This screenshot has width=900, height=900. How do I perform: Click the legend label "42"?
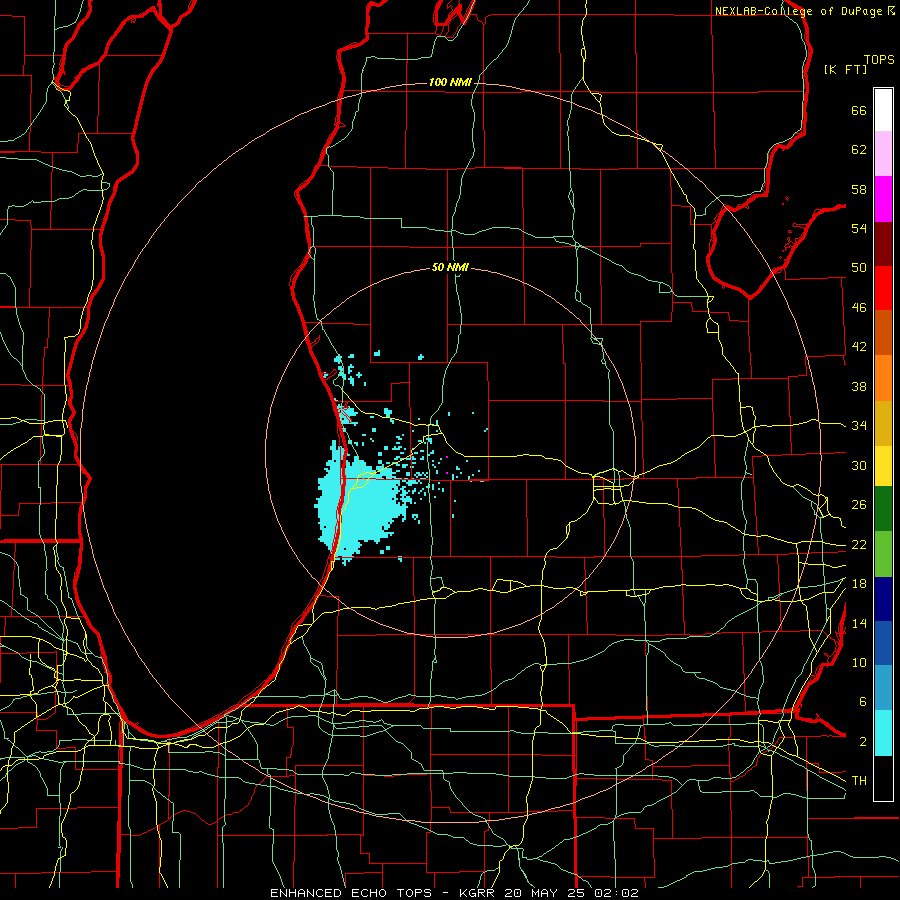click(859, 347)
